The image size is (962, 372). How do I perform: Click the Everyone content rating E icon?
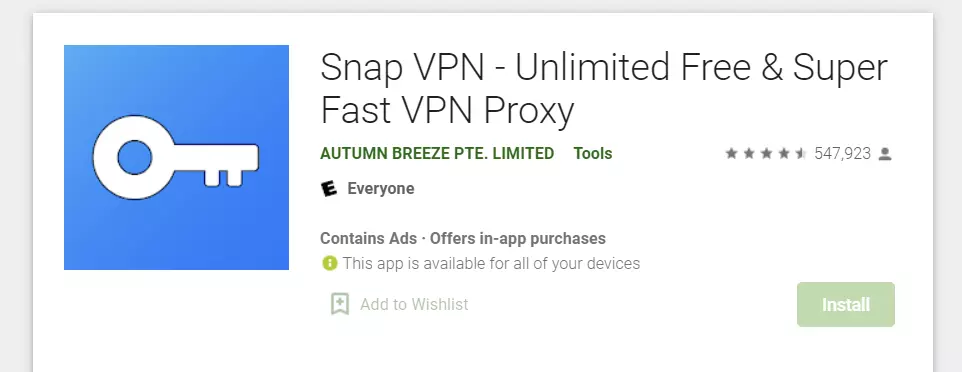[329, 188]
